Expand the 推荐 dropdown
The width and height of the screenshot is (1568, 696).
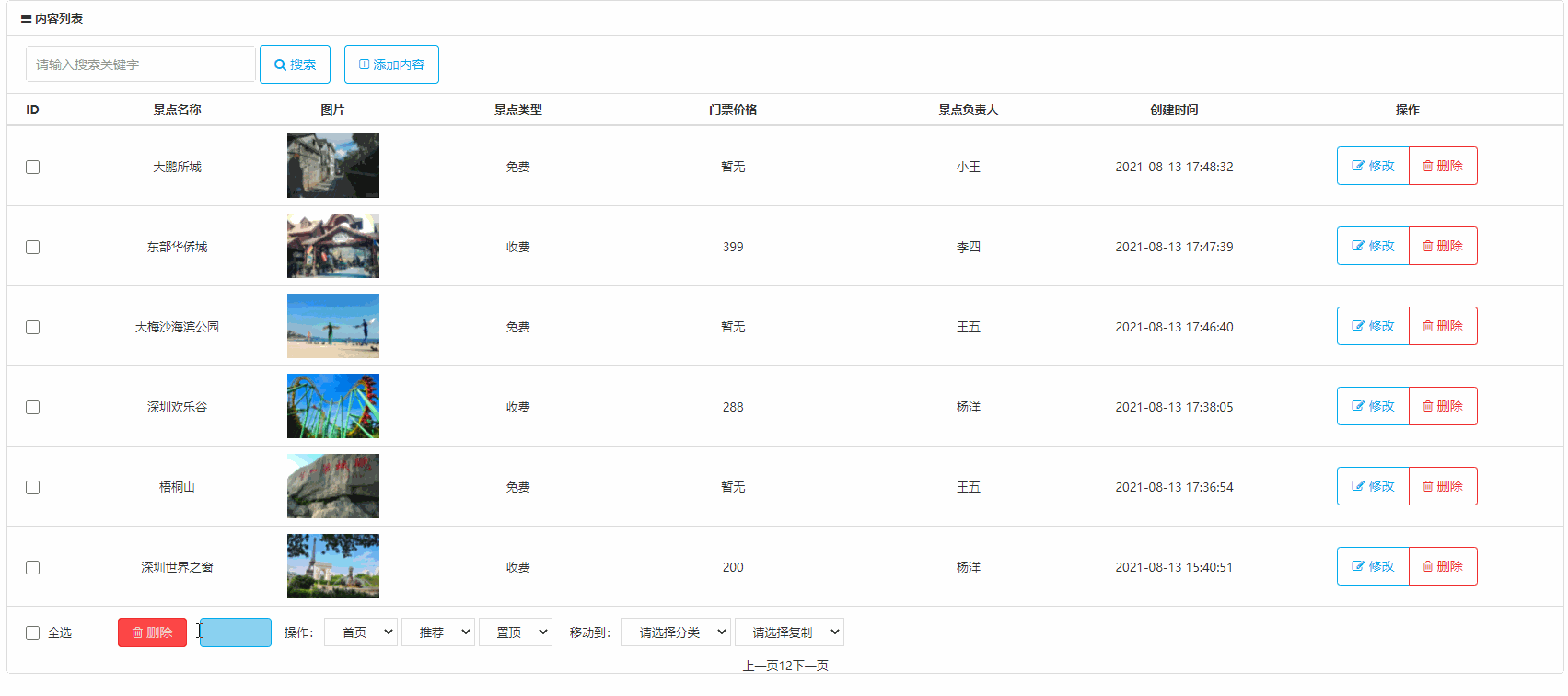[438, 632]
